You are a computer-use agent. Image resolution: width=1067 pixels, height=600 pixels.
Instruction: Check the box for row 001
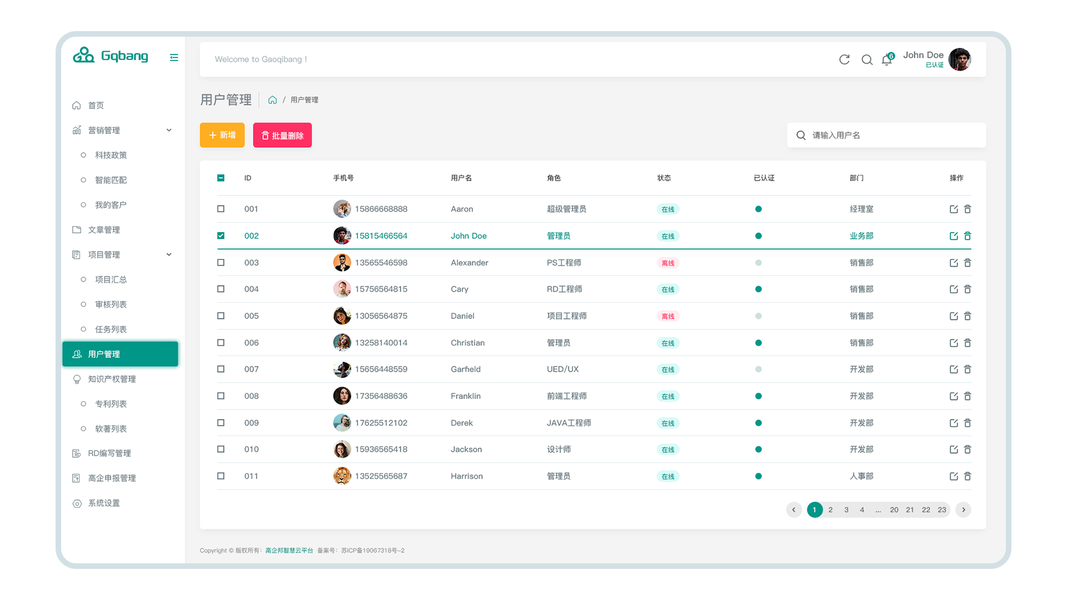coord(220,209)
